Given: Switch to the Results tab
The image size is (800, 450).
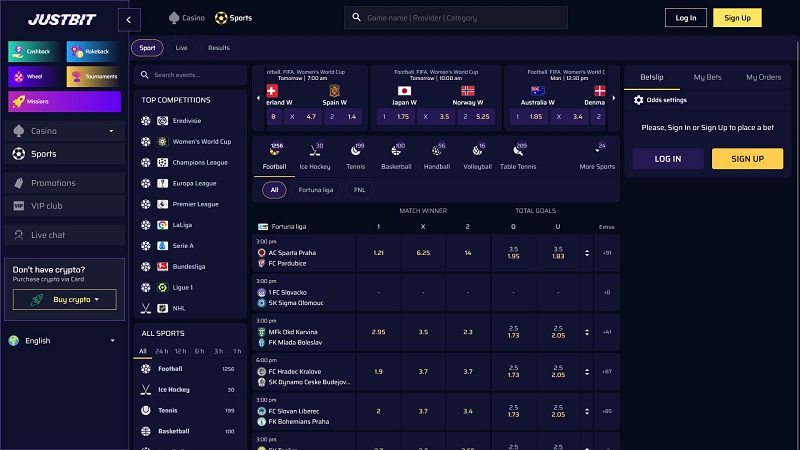Looking at the screenshot, I should tap(218, 48).
